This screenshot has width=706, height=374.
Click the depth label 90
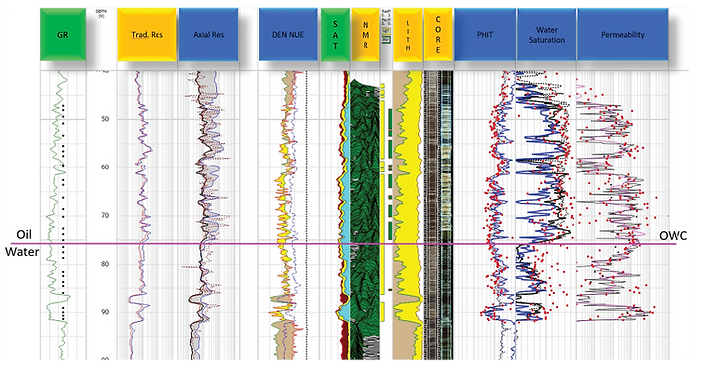pyautogui.click(x=104, y=312)
